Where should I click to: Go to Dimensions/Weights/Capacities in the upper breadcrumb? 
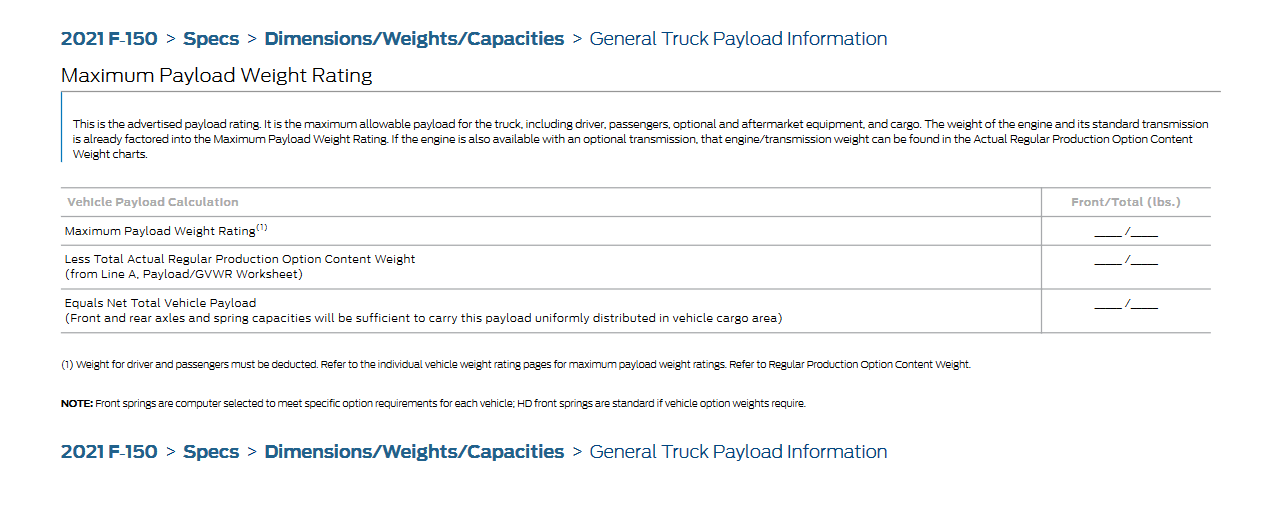point(414,39)
